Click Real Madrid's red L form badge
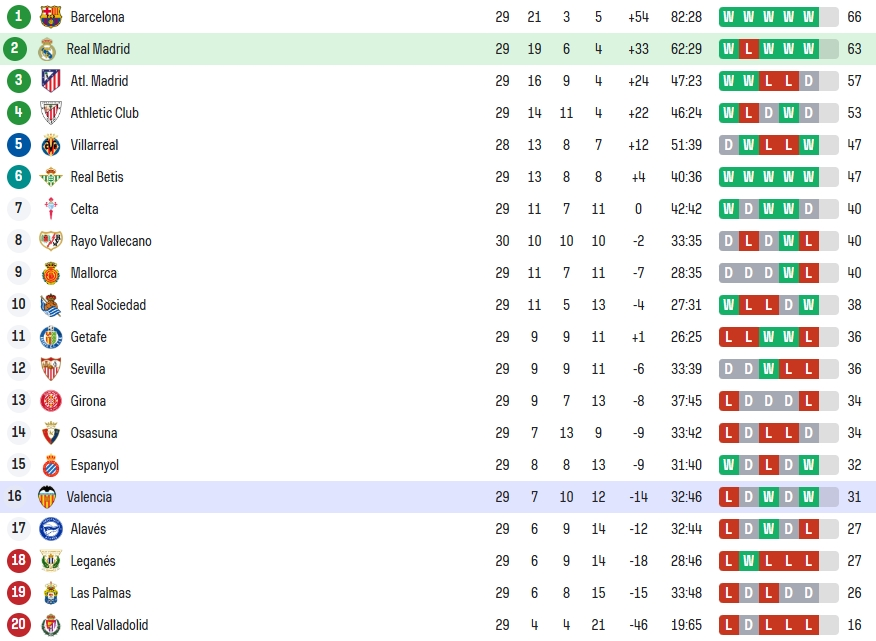The height and width of the screenshot is (641, 876). 748,49
